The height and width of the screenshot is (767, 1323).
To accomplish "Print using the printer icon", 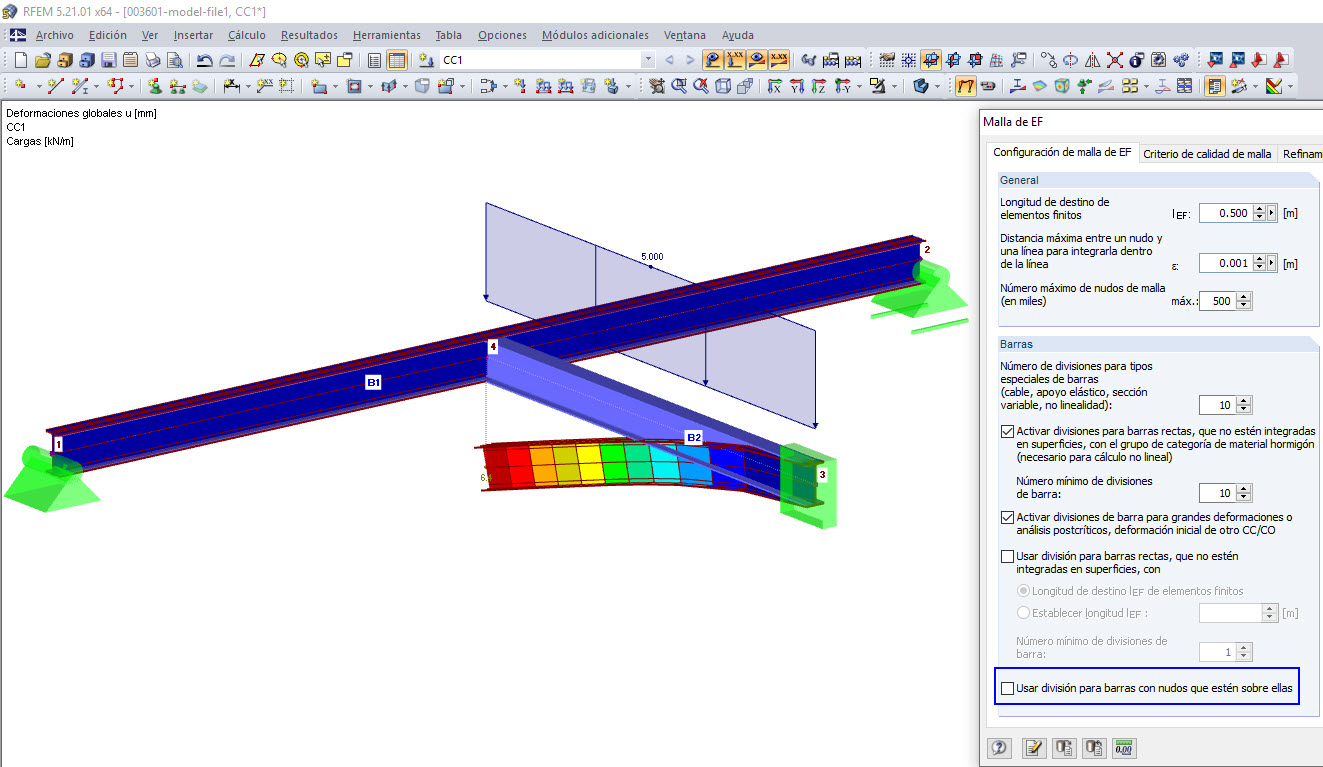I will (153, 60).
